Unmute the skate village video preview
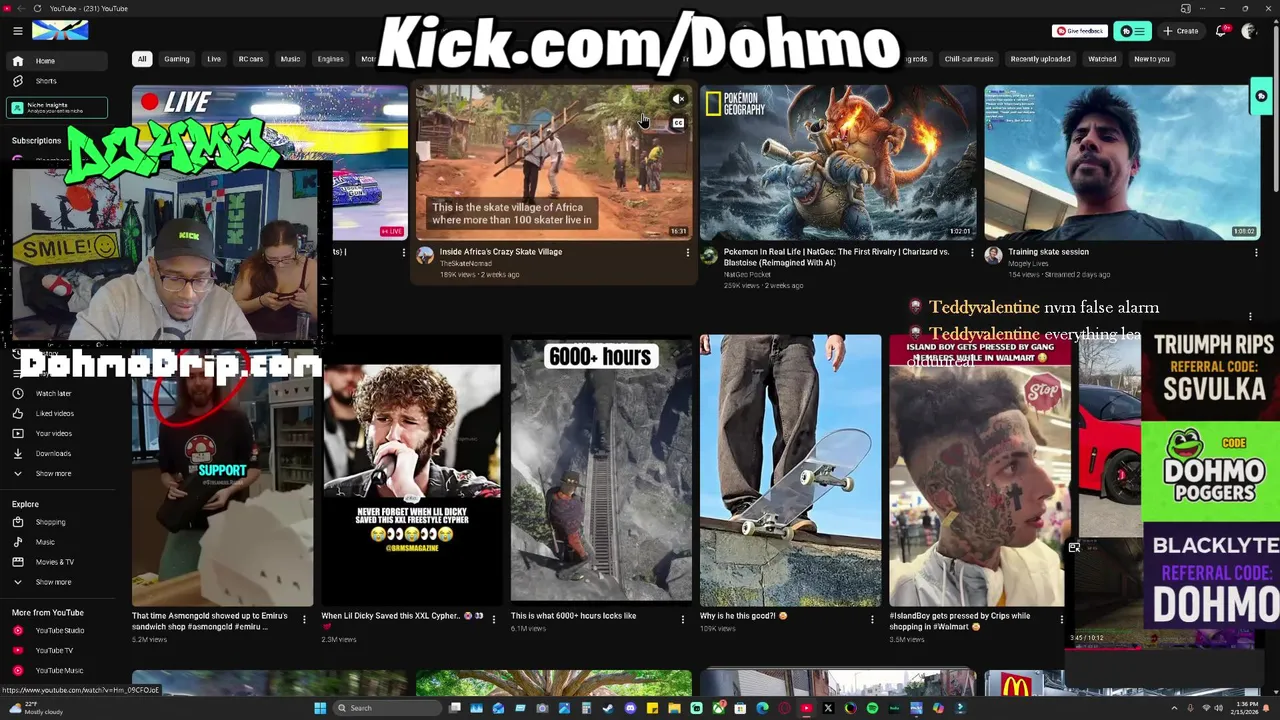The width and height of the screenshot is (1280, 720). tap(678, 99)
